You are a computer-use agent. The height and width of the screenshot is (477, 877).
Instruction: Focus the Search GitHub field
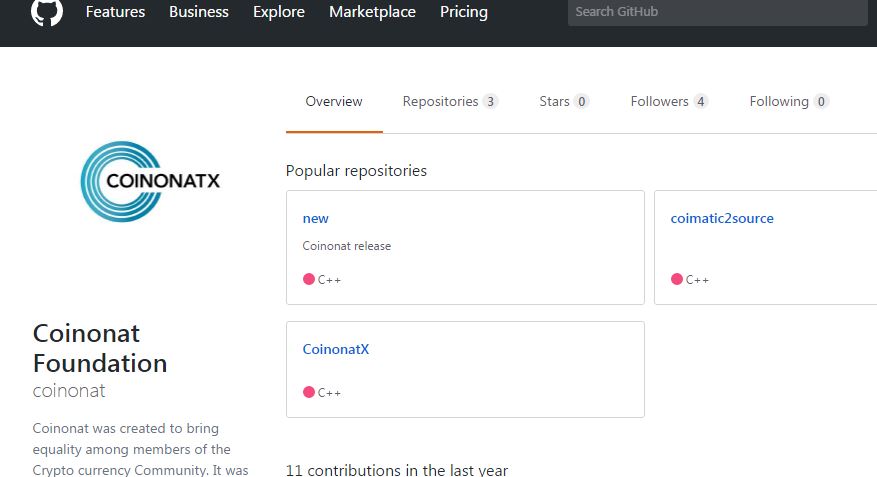point(718,12)
